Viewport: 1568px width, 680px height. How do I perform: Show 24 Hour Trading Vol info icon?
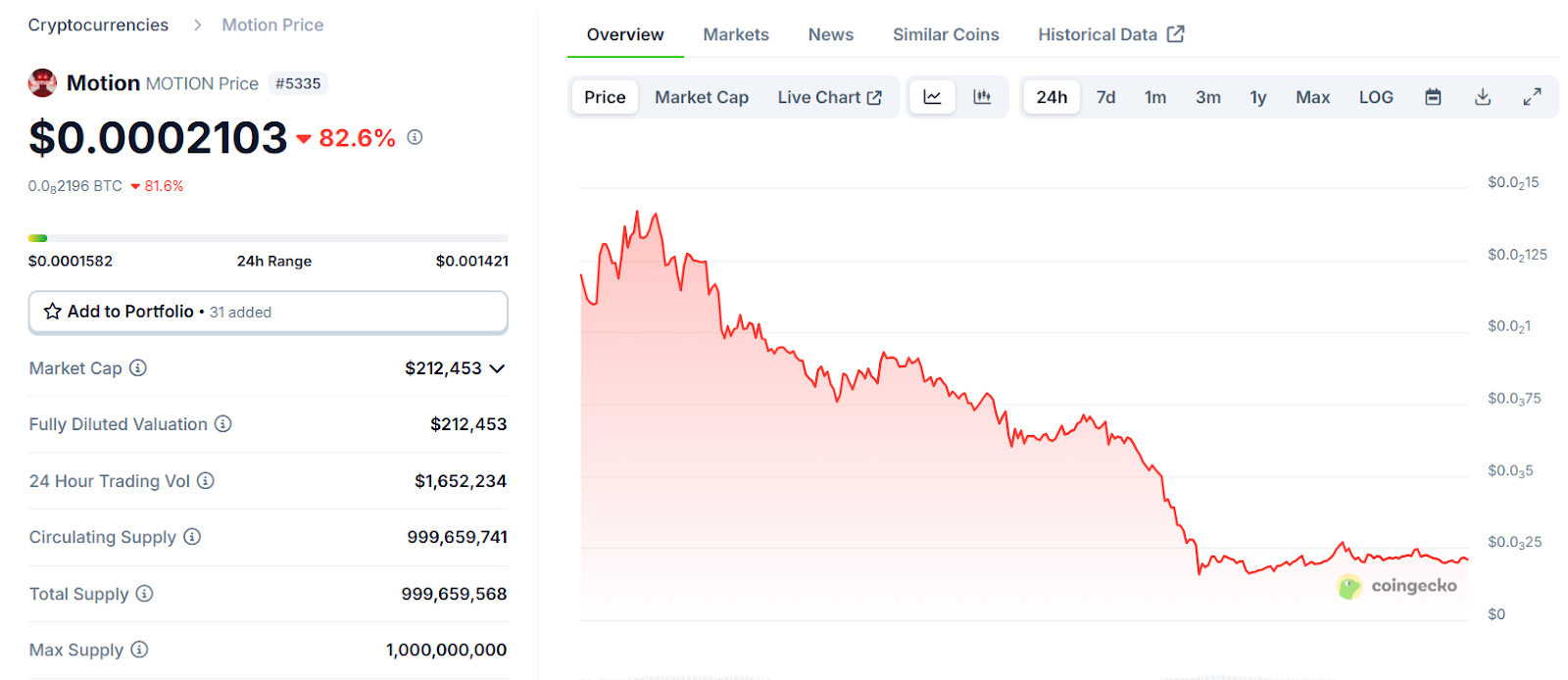point(206,481)
